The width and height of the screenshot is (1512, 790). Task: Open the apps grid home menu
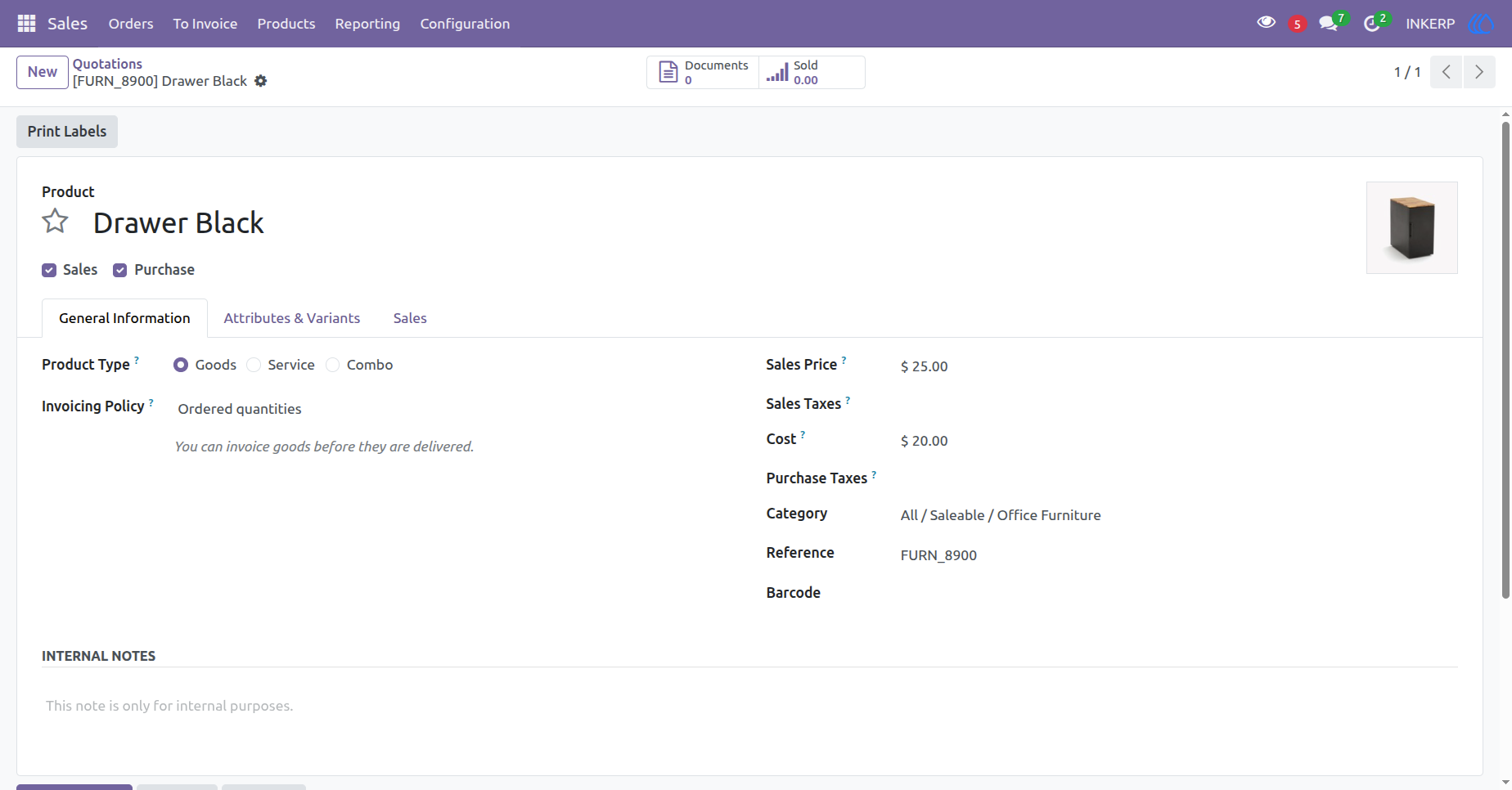click(x=26, y=24)
